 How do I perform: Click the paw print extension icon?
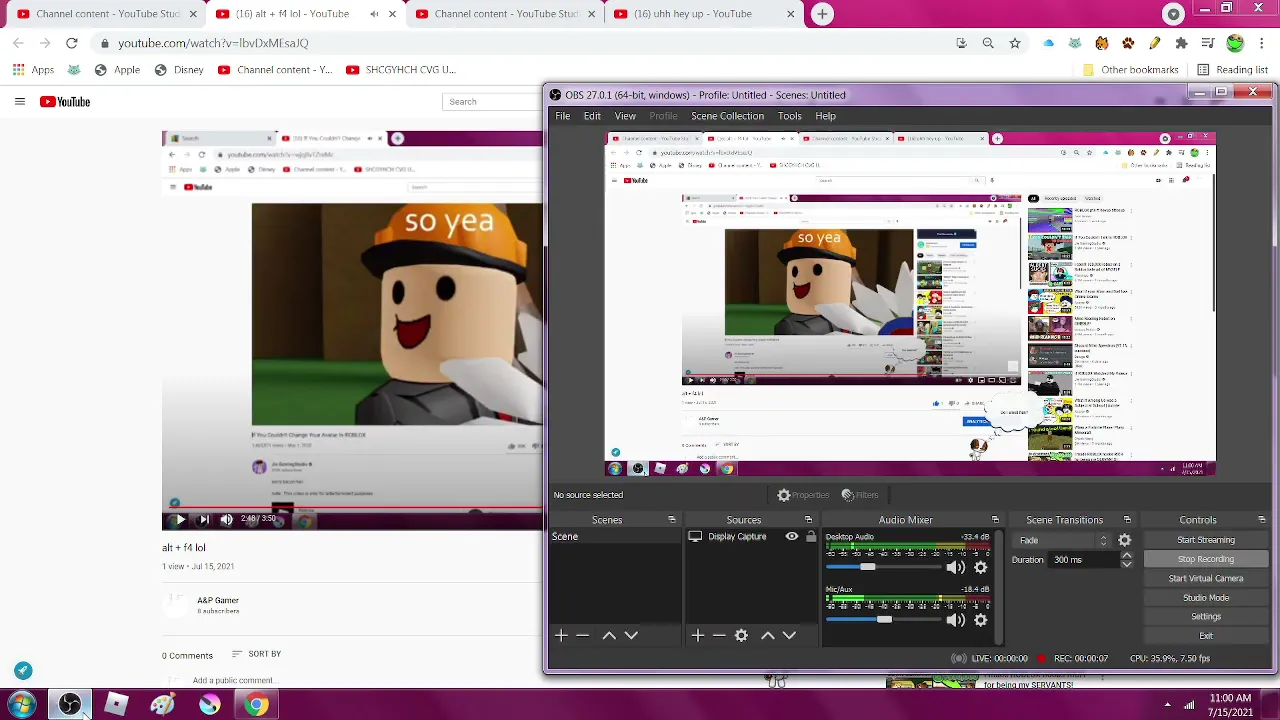(1128, 43)
